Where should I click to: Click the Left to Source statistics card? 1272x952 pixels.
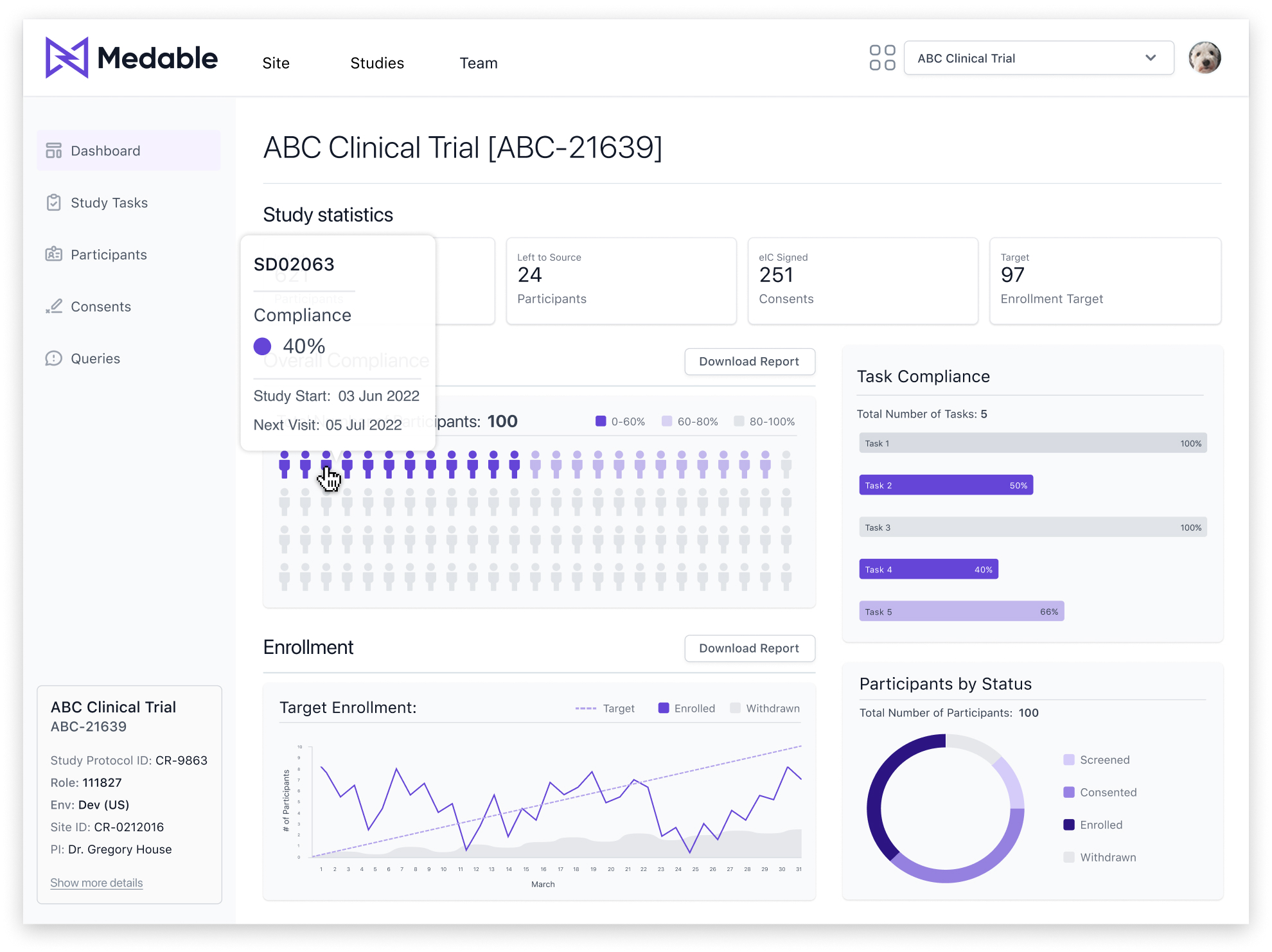(x=621, y=281)
